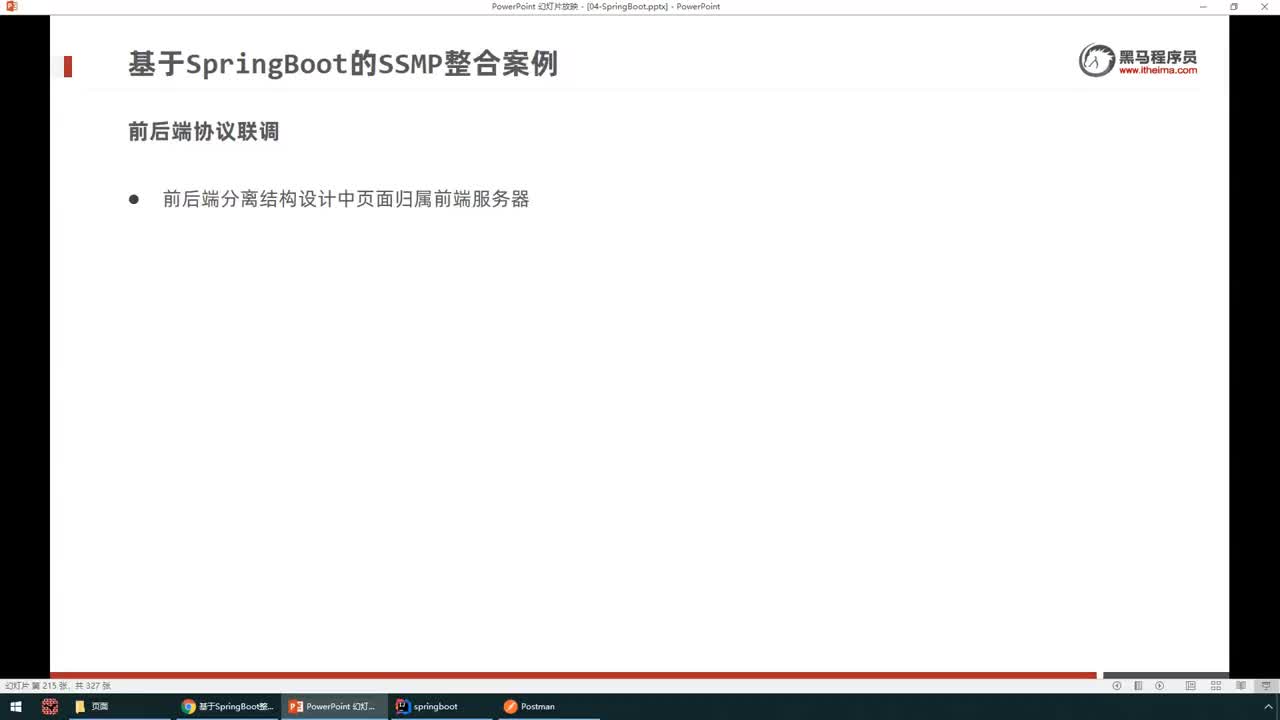This screenshot has height=720, width=1280.
Task: Switch to IntelliJ springboot project window
Action: point(440,706)
